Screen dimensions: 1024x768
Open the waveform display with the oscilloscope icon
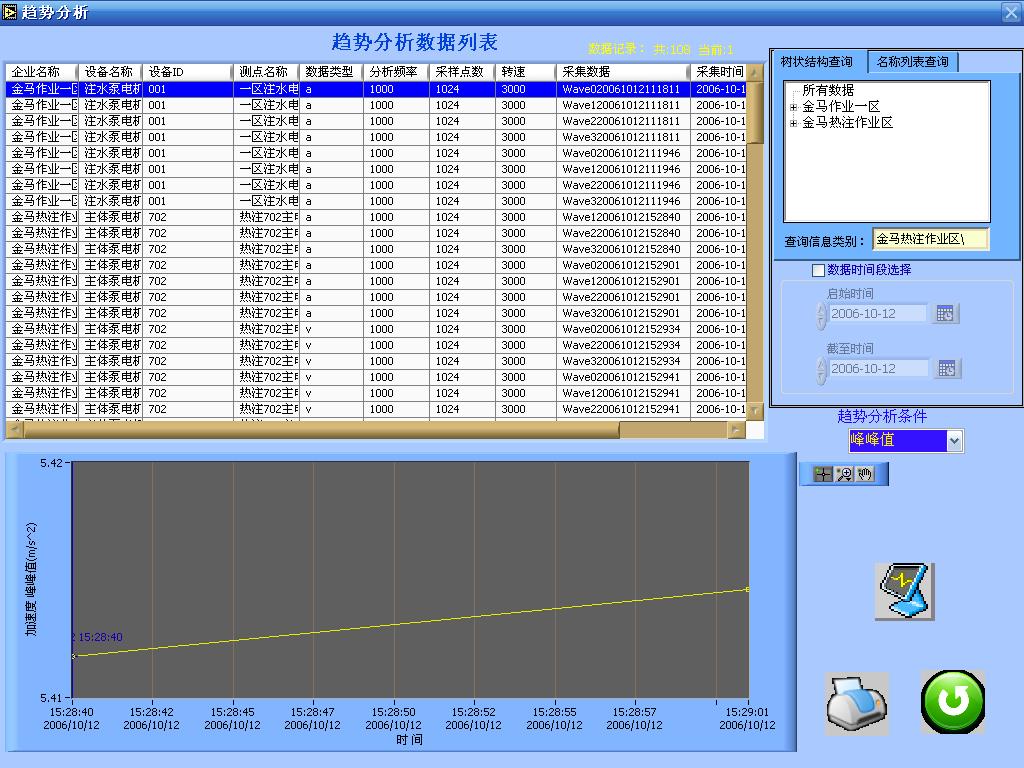903,591
